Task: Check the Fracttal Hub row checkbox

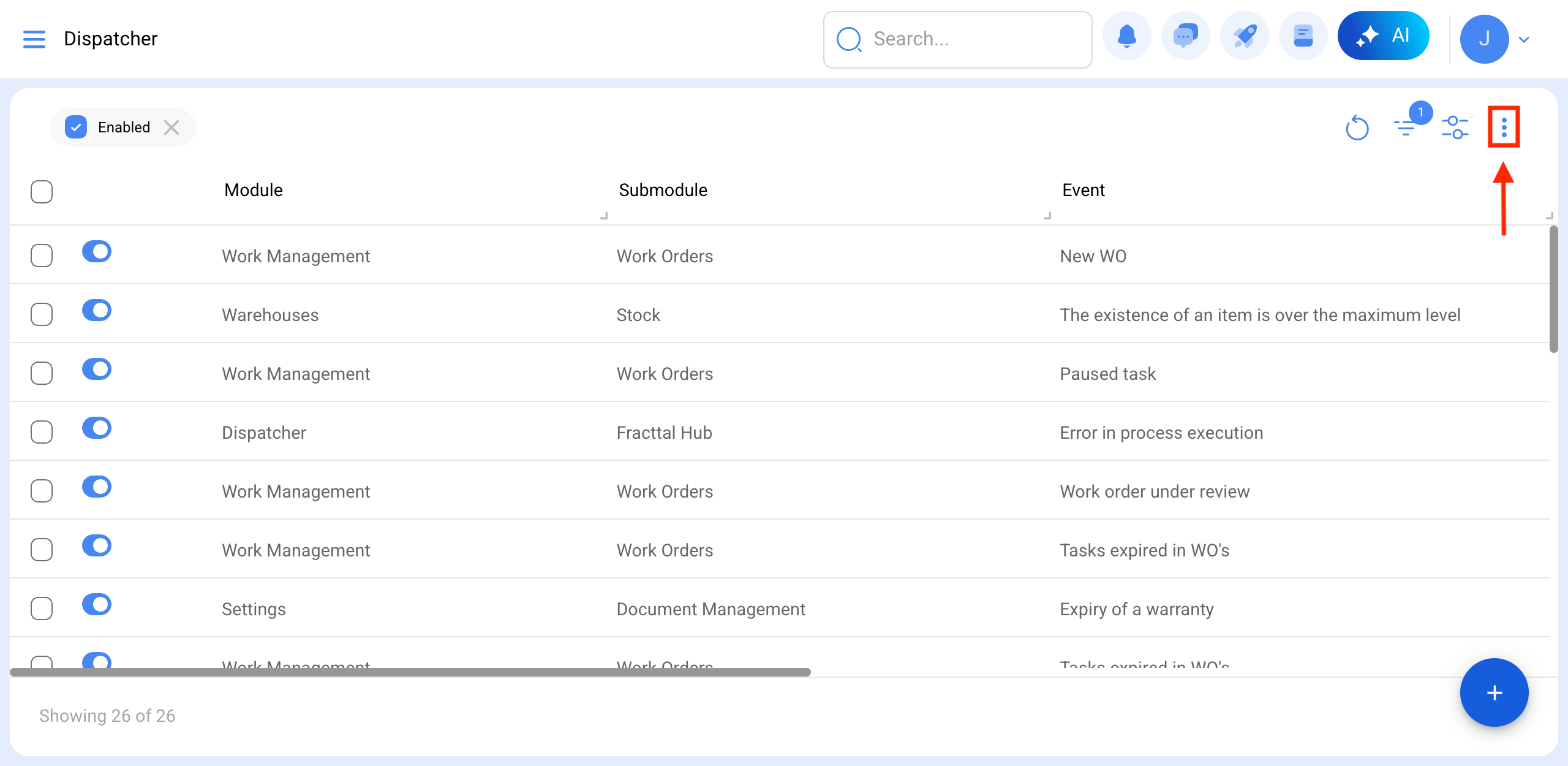Action: point(42,432)
